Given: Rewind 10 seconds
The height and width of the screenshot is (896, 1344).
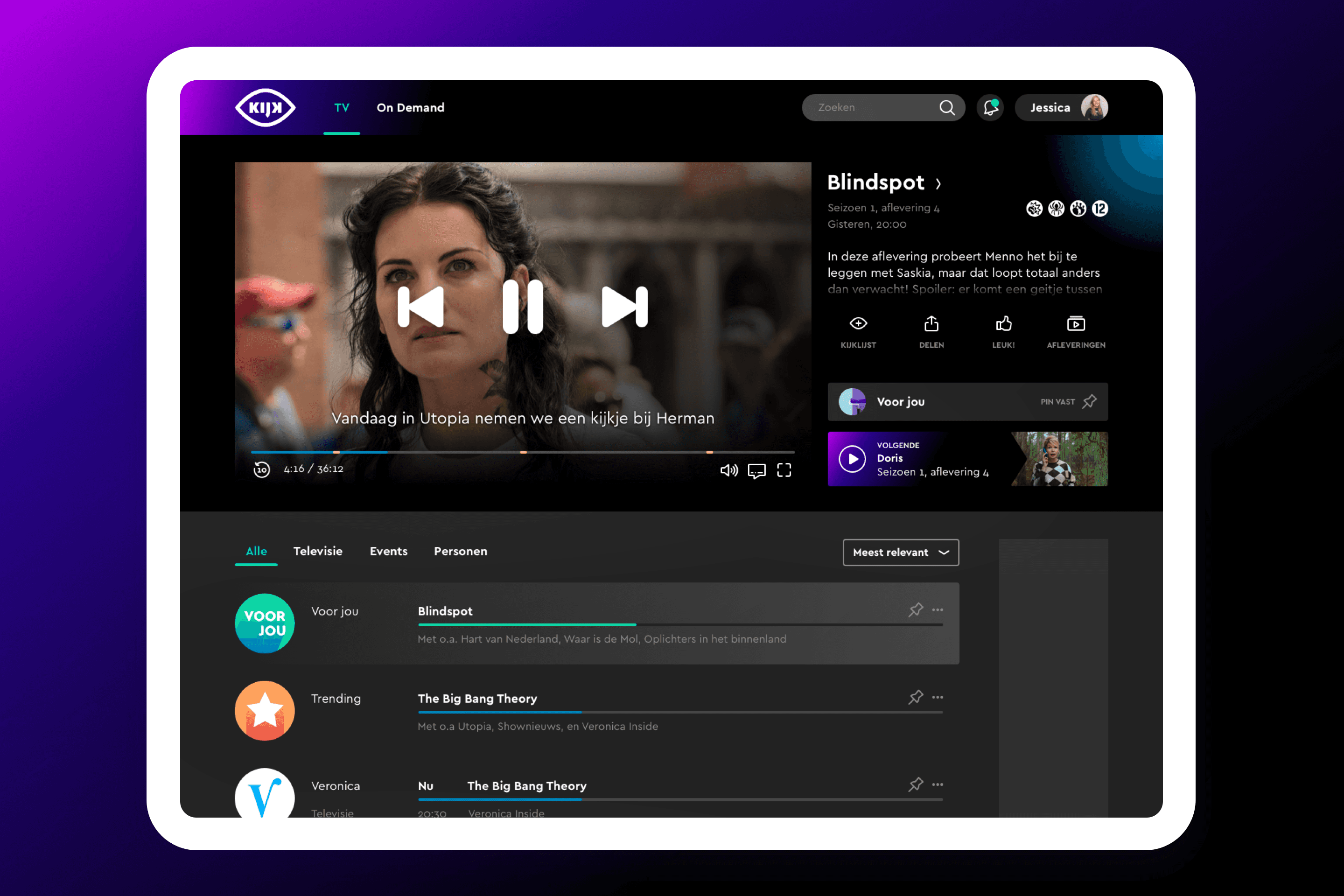Looking at the screenshot, I should coord(262,469).
